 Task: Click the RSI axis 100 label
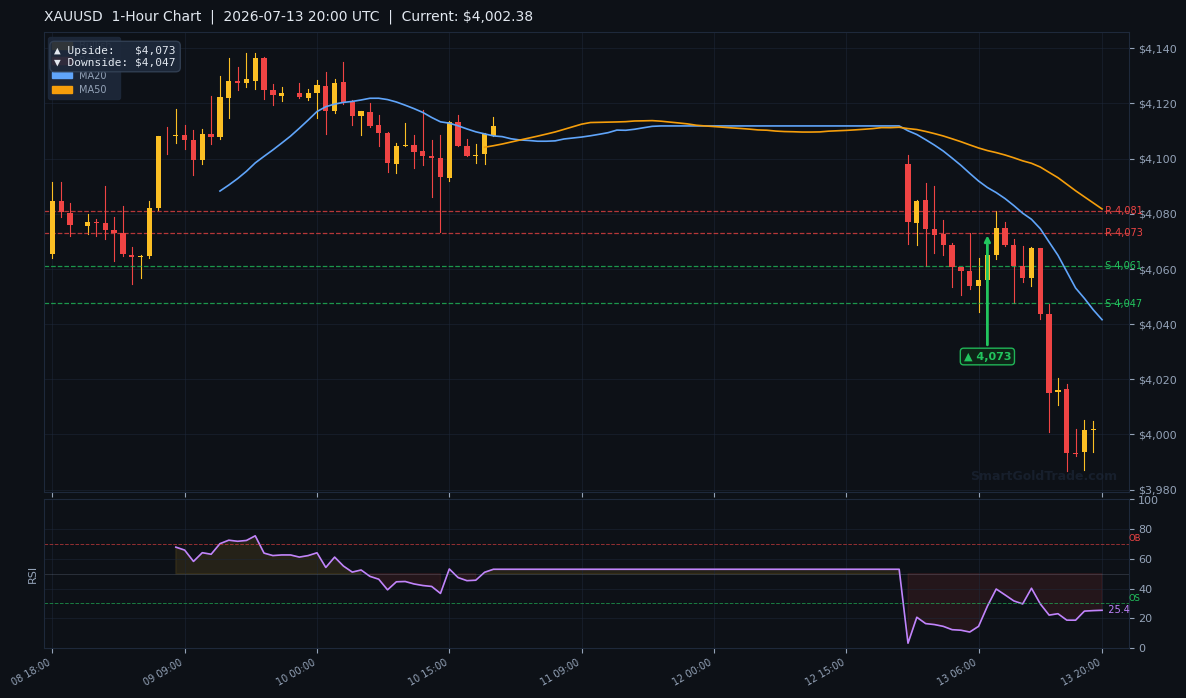click(1147, 501)
